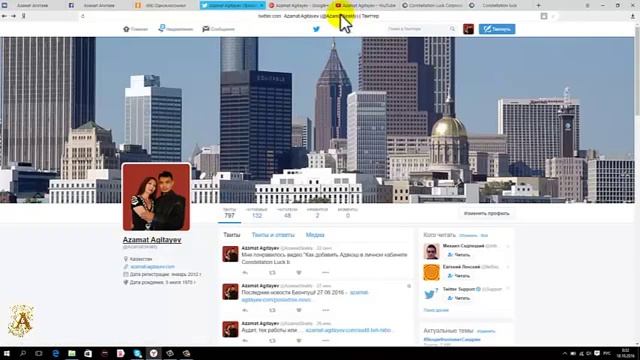The width and height of the screenshot is (640, 360).
Task: Open the Followers count 48 stat
Action: 287,213
